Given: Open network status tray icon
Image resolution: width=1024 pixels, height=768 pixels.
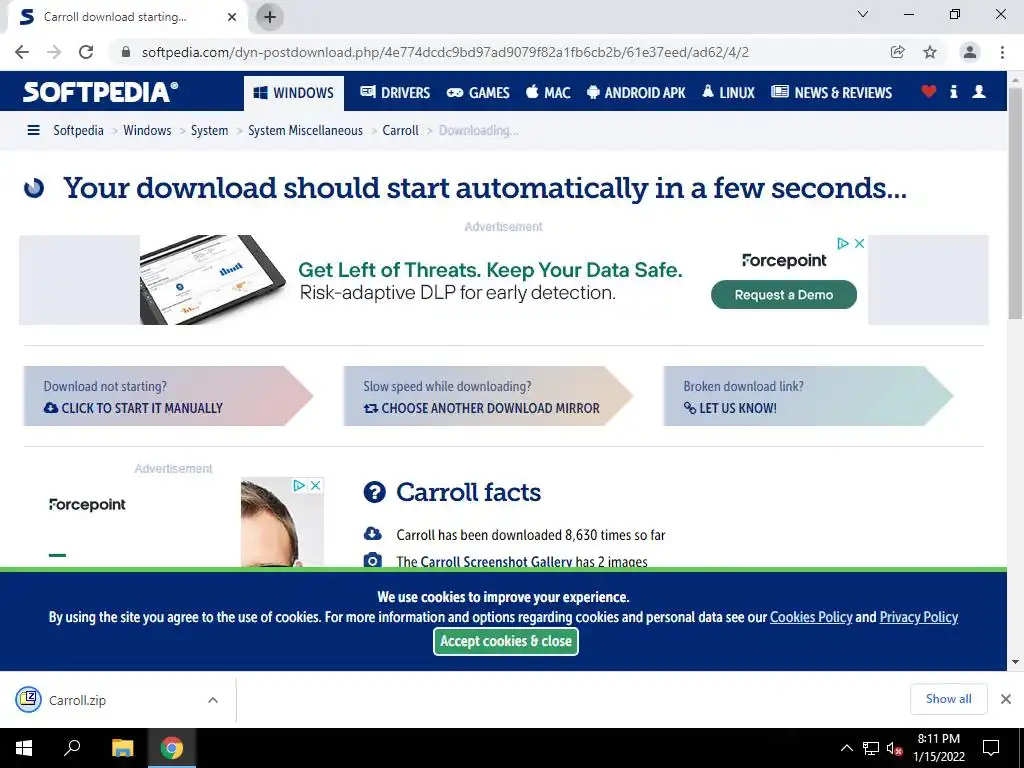Looking at the screenshot, I should click(x=871, y=748).
